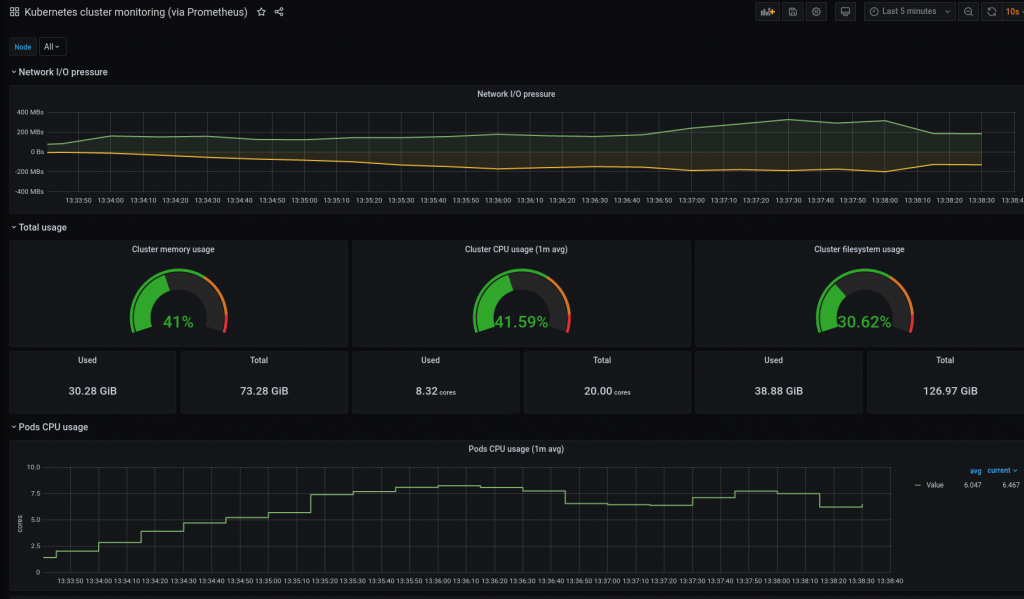This screenshot has width=1024, height=599.
Task: Open the dashboards grid icon
Action: (x=14, y=12)
